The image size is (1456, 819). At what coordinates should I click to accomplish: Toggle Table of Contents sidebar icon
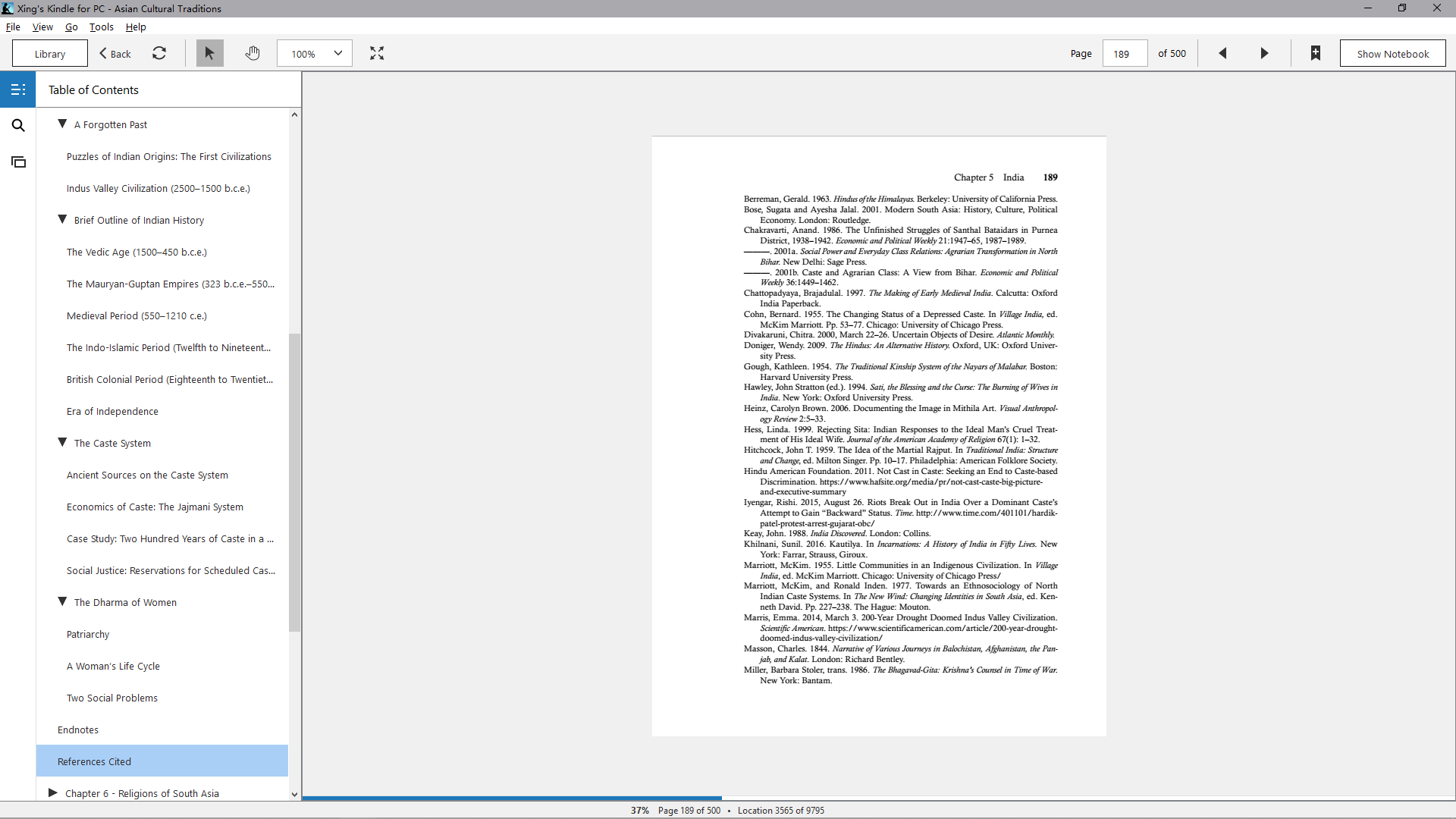tap(18, 89)
